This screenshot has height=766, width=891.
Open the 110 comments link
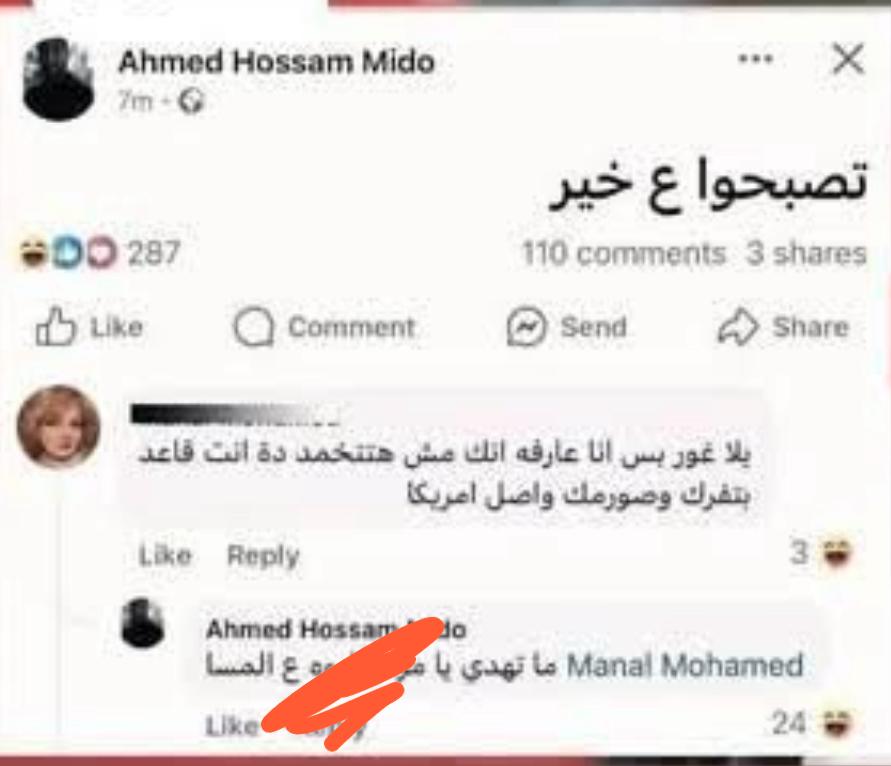[624, 253]
